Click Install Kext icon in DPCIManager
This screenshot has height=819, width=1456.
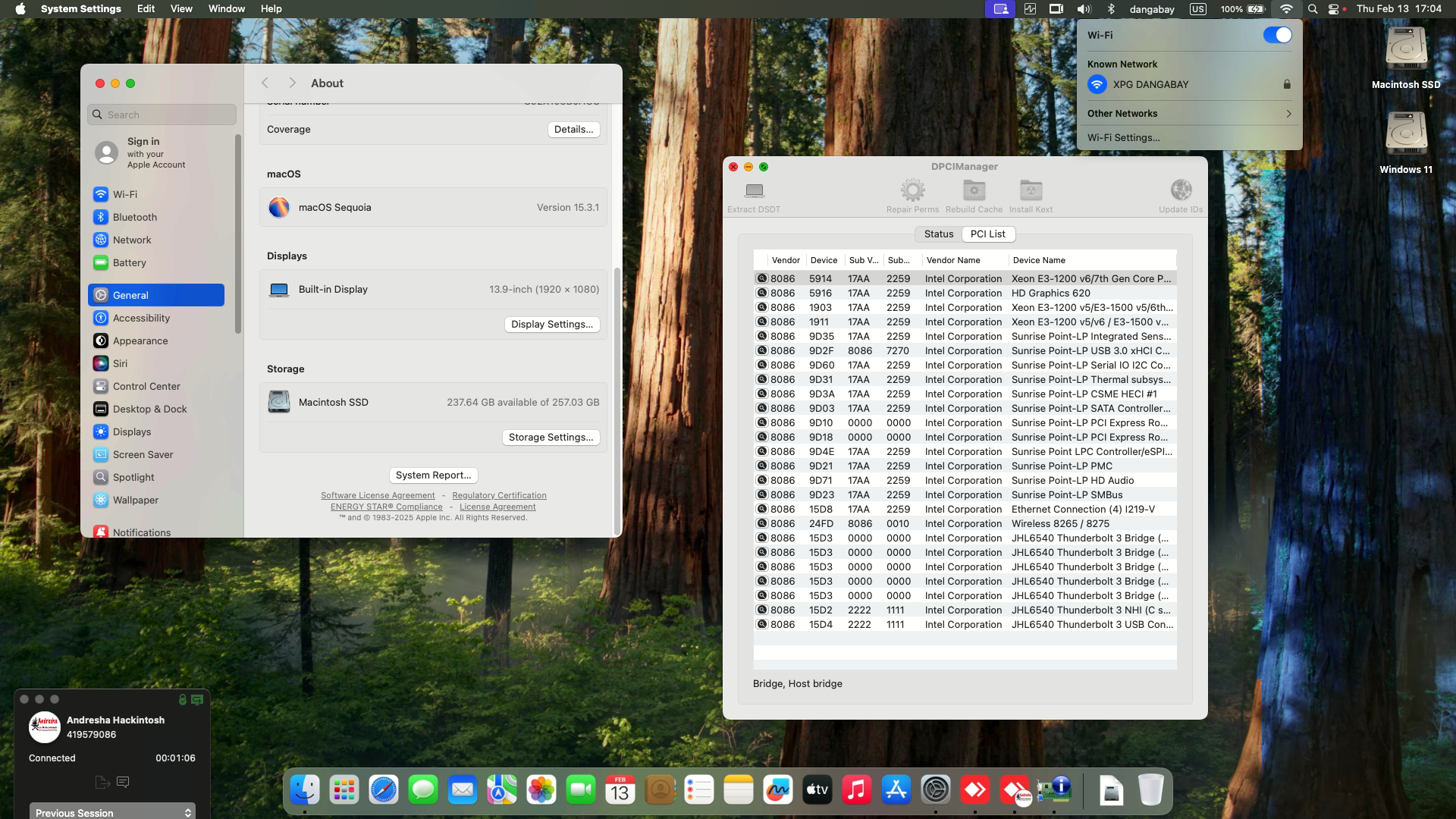(1031, 190)
